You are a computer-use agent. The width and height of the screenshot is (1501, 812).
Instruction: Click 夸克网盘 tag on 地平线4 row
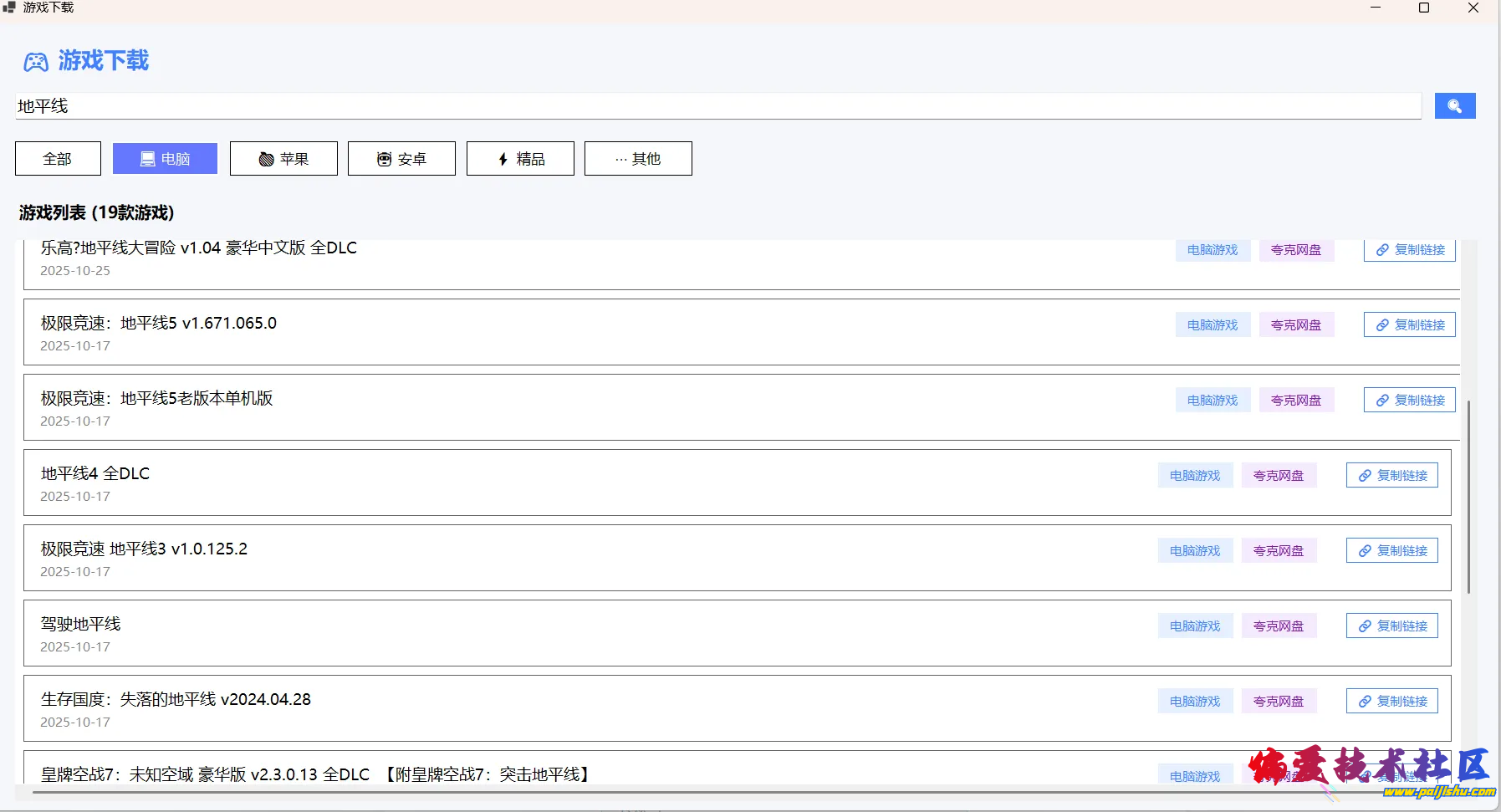tap(1279, 476)
